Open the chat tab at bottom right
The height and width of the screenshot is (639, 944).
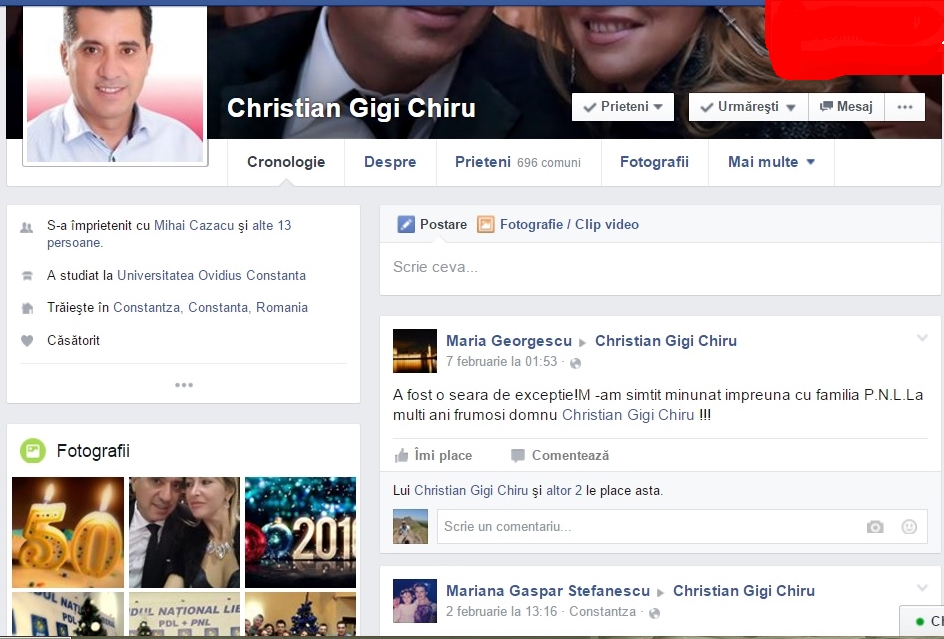pos(922,621)
